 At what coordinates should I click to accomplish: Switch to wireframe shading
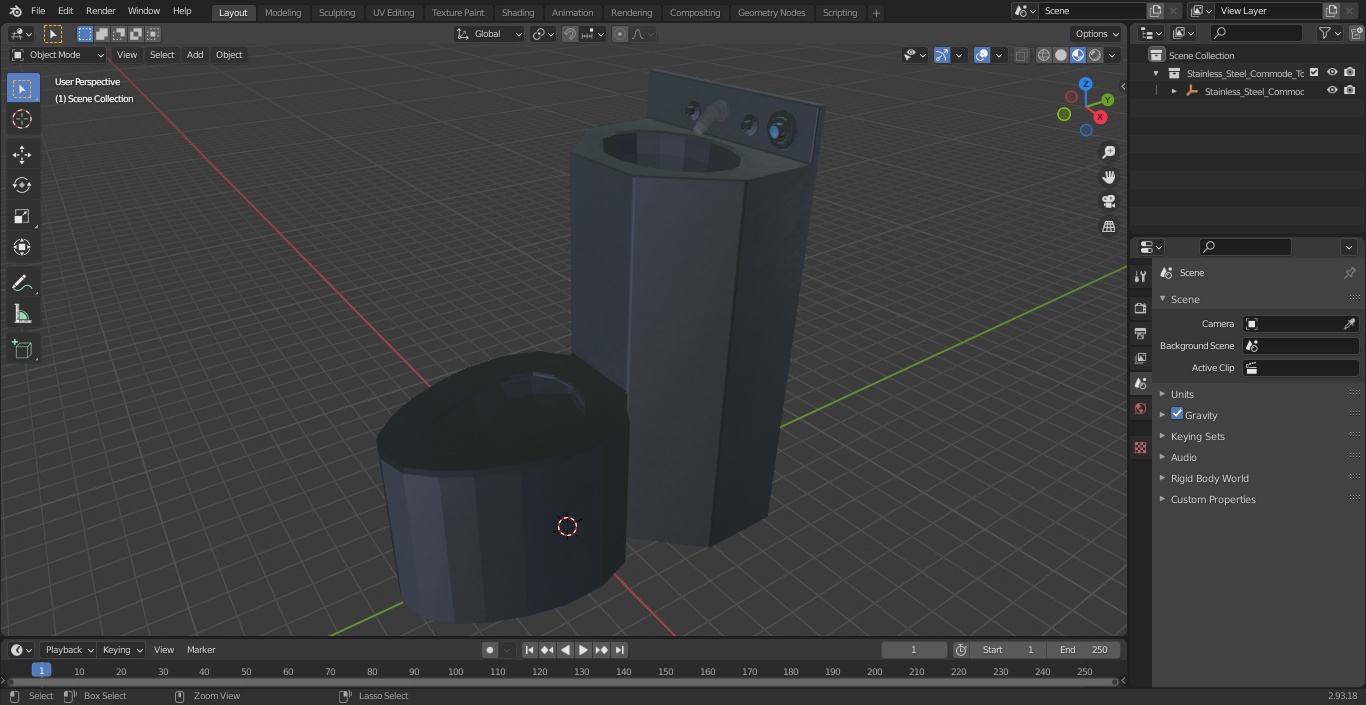click(1044, 55)
